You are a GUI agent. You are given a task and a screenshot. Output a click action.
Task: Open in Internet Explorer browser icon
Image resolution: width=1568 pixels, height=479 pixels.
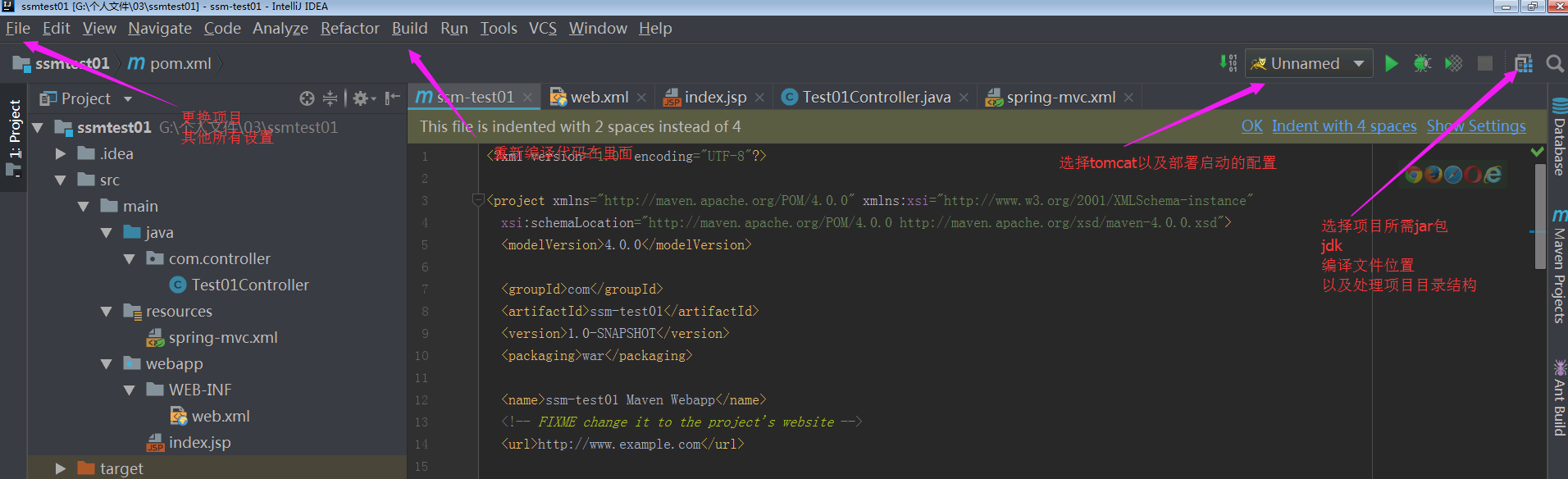[1493, 174]
